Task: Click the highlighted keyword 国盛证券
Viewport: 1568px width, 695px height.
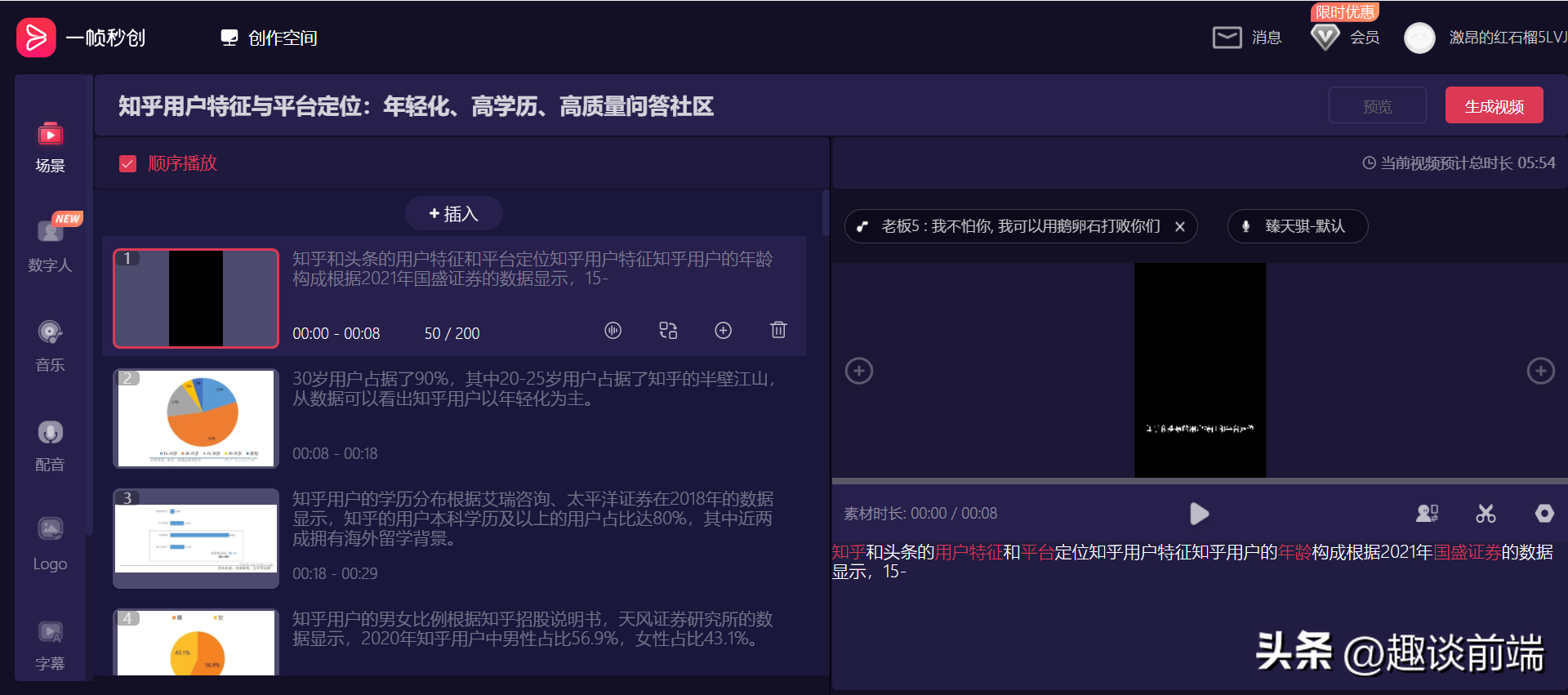Action: [x=1467, y=552]
